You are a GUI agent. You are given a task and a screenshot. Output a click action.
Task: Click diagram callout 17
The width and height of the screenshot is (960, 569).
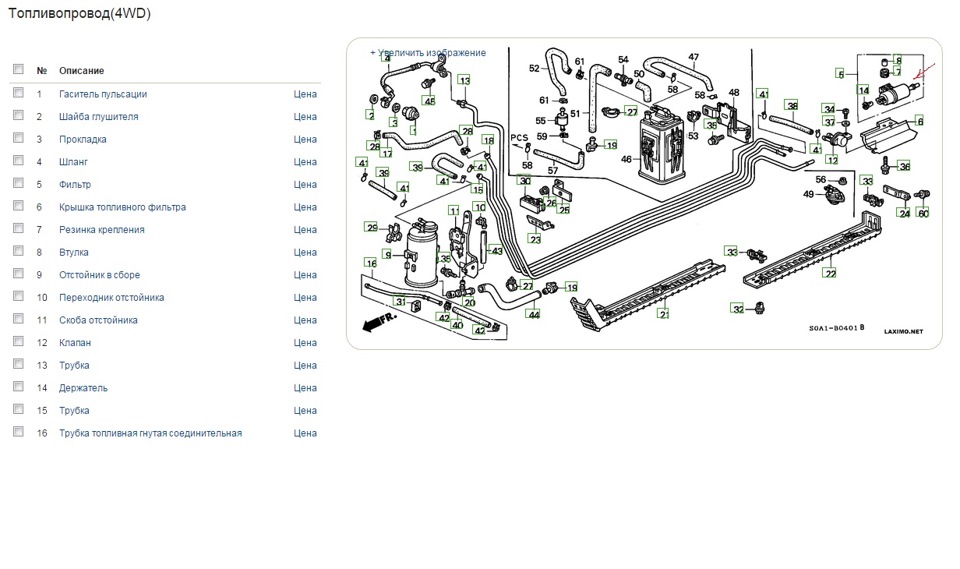pos(387,153)
